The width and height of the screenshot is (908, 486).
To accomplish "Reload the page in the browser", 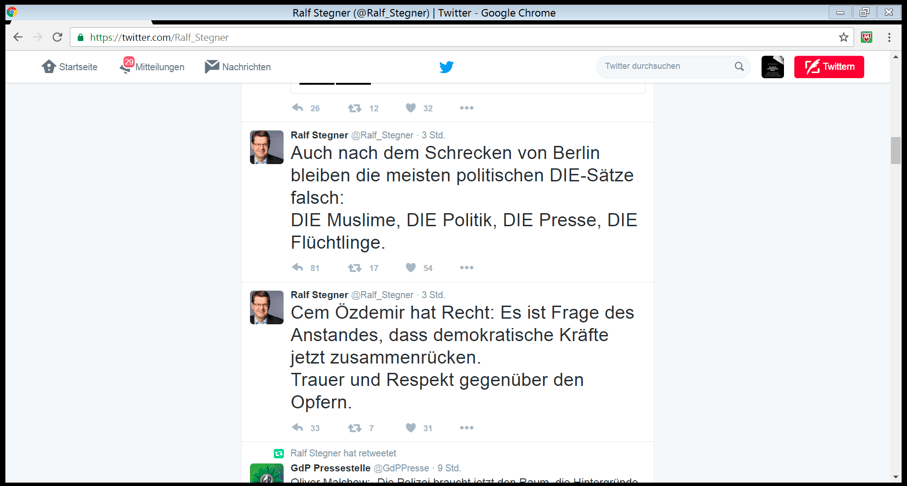I will (57, 37).
